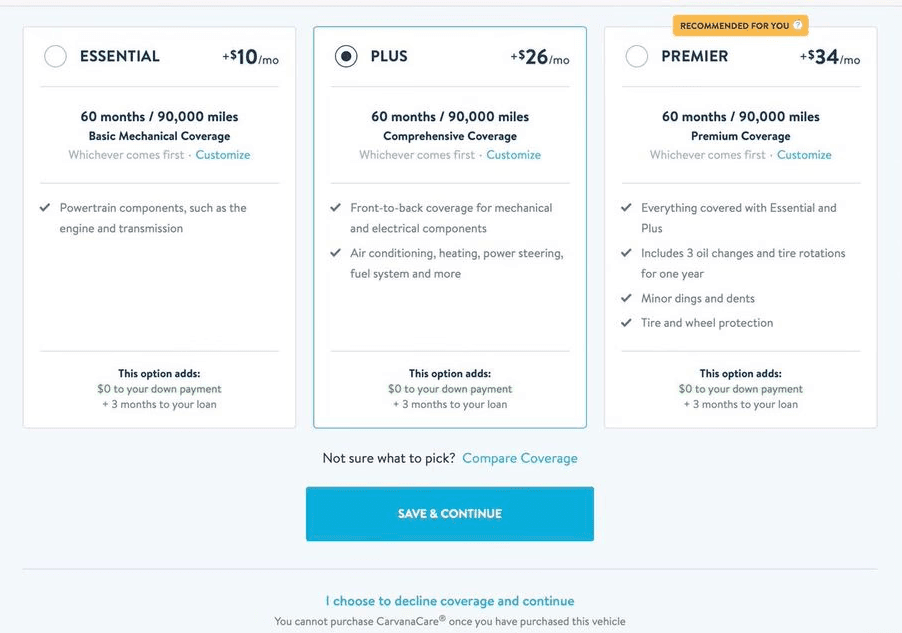This screenshot has width=902, height=633.
Task: Decline coverage and continue
Action: point(450,601)
